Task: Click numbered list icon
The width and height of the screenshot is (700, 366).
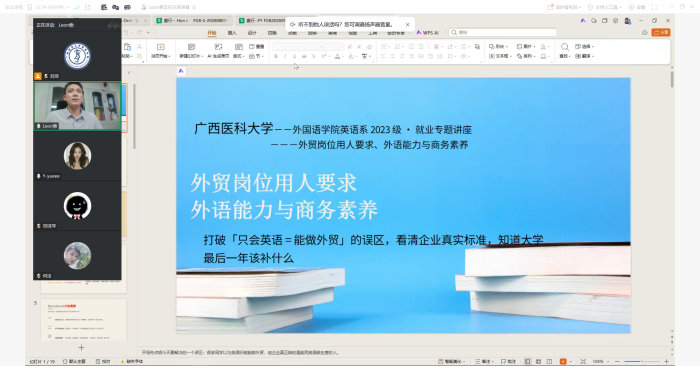Action: 397,46
